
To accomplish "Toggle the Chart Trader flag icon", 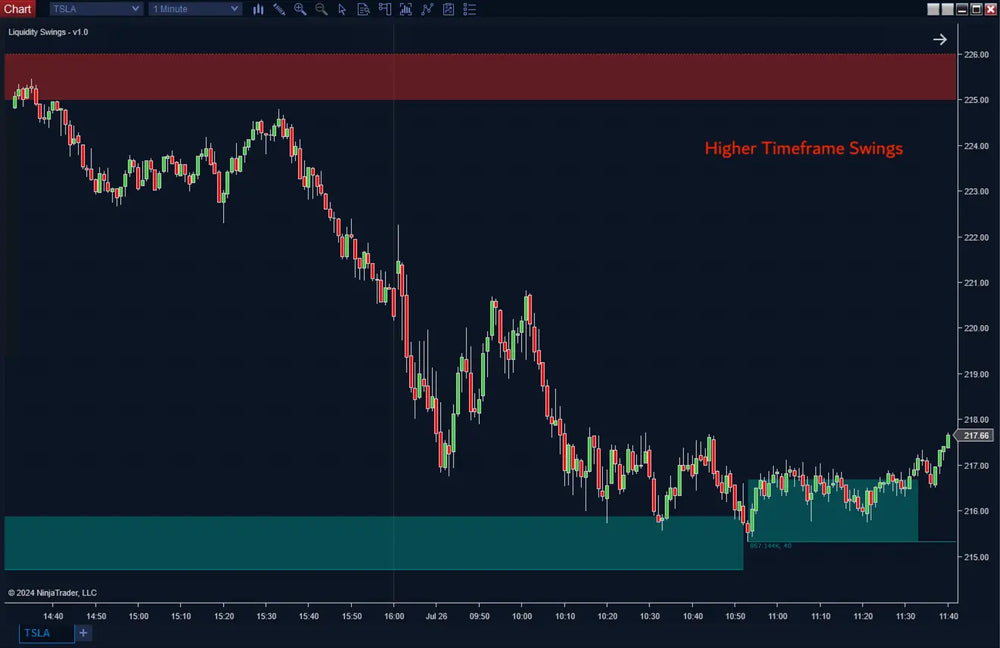I will [384, 9].
